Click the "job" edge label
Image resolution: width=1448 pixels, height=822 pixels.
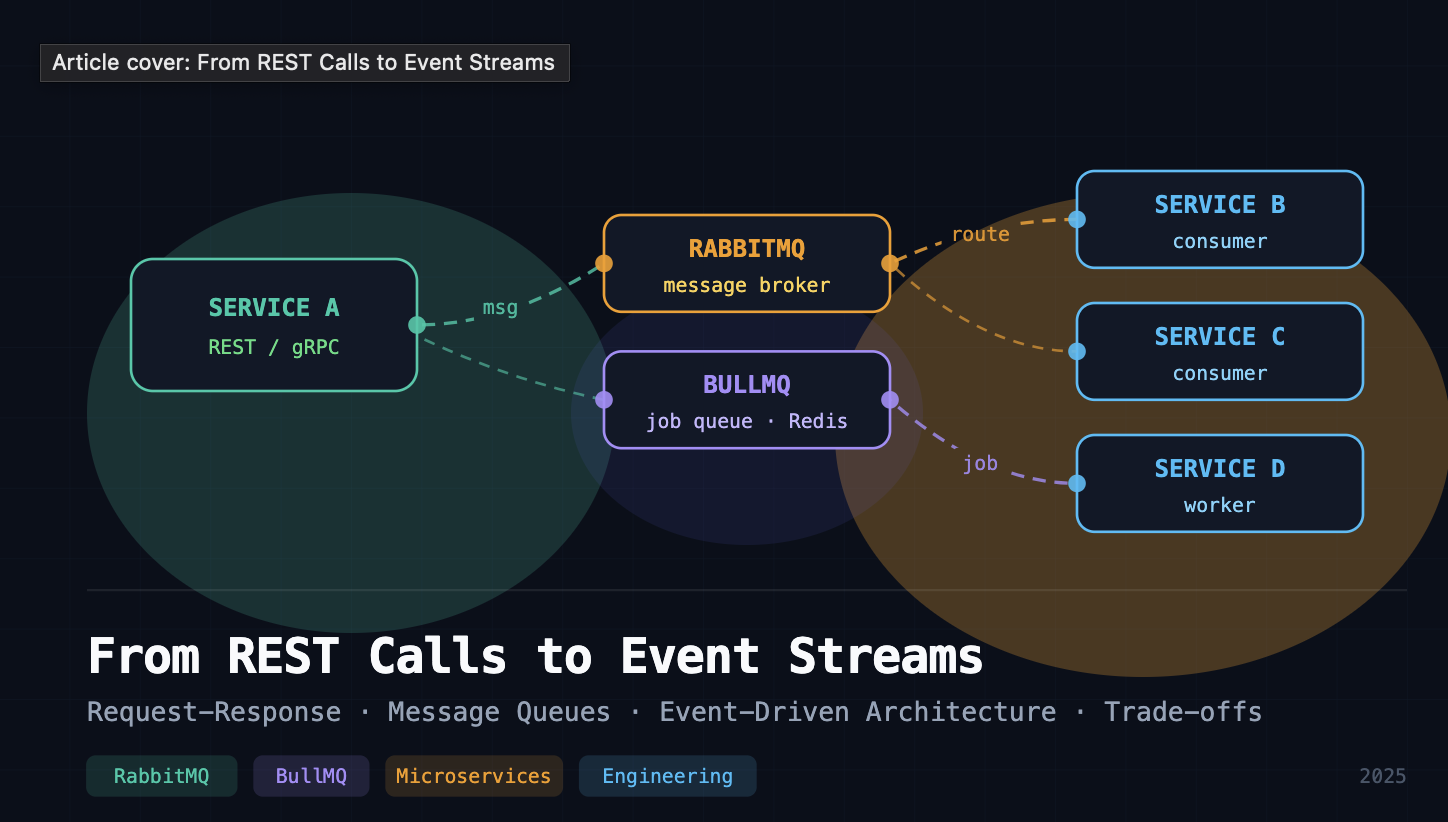980,464
